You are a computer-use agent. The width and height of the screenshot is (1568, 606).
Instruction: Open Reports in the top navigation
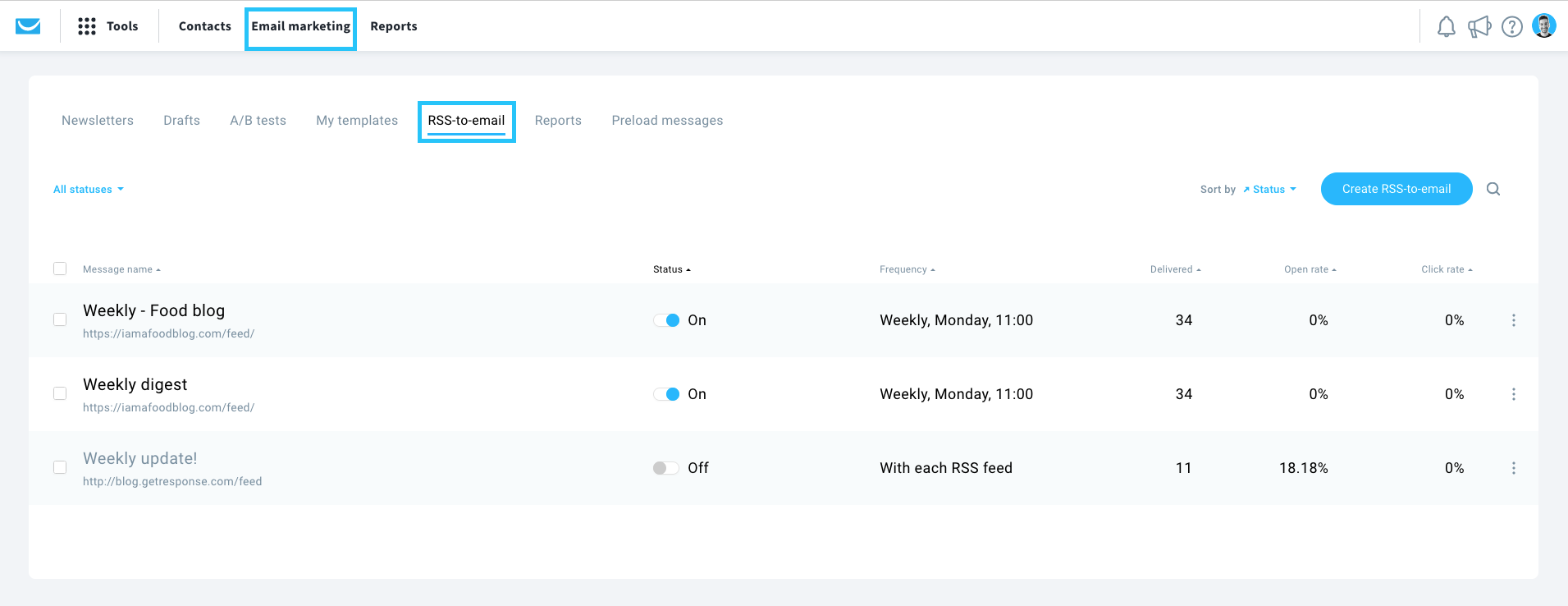(x=394, y=26)
